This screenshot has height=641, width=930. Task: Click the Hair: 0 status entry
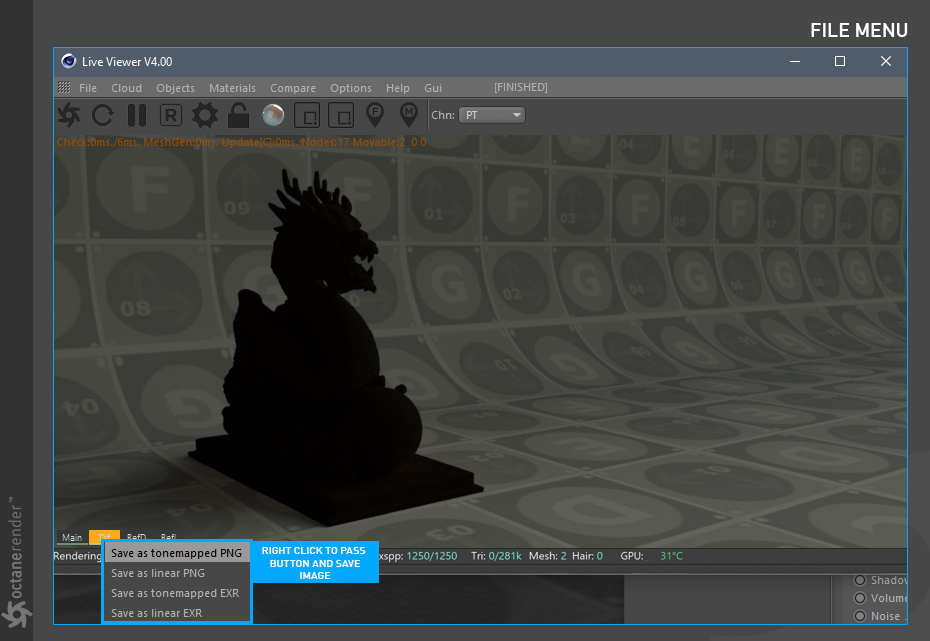click(x=587, y=556)
